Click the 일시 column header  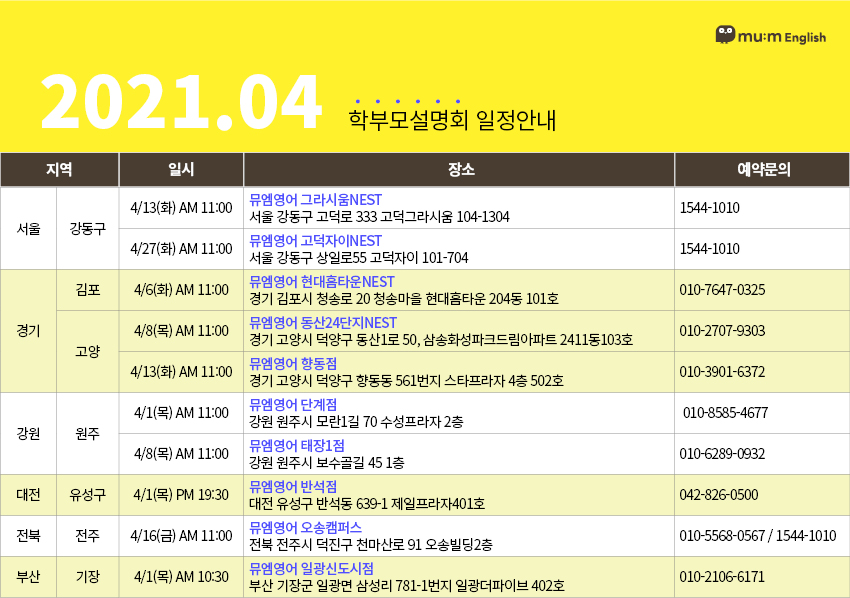coord(181,170)
